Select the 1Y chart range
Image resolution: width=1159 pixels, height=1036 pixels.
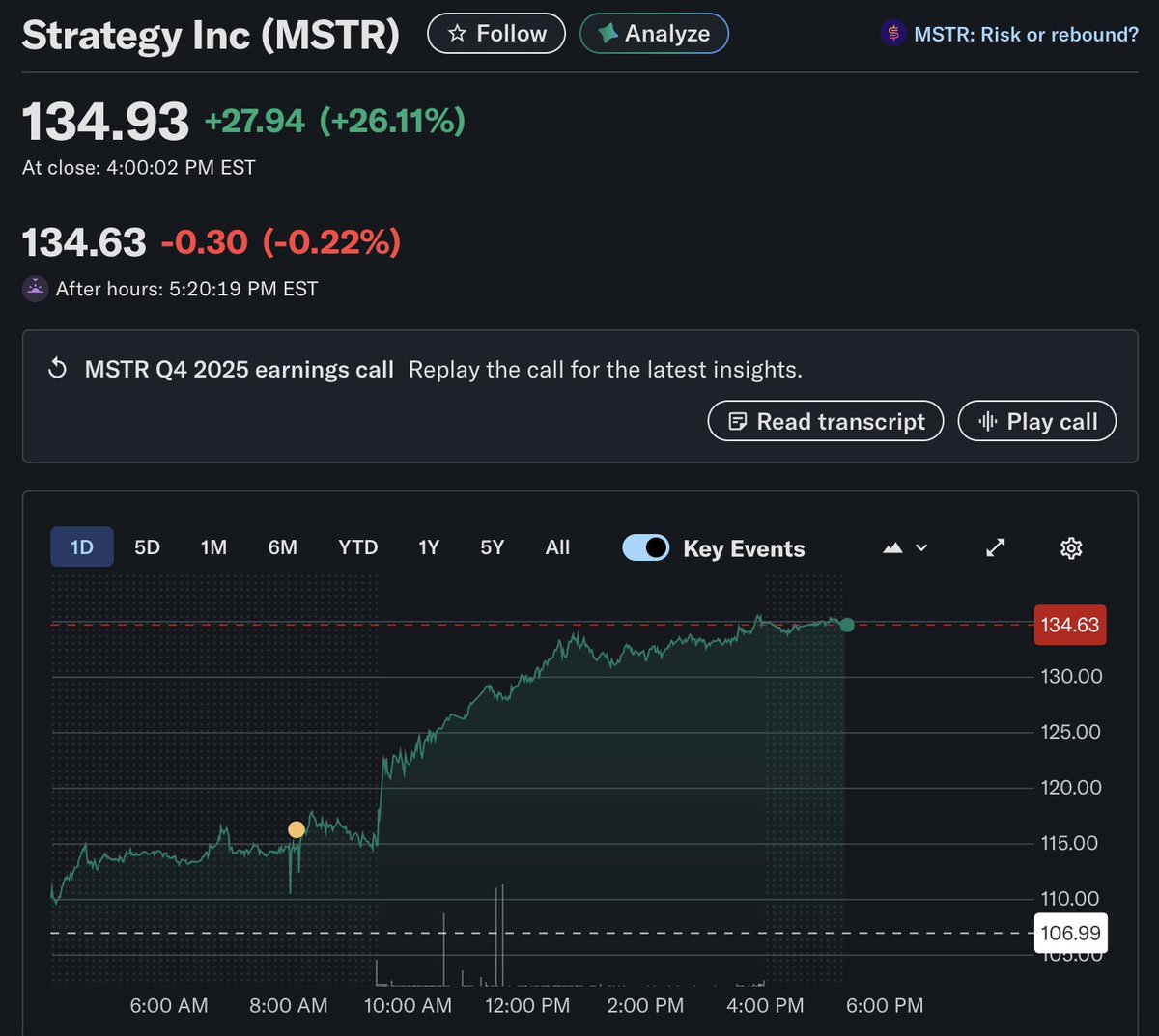click(x=429, y=547)
